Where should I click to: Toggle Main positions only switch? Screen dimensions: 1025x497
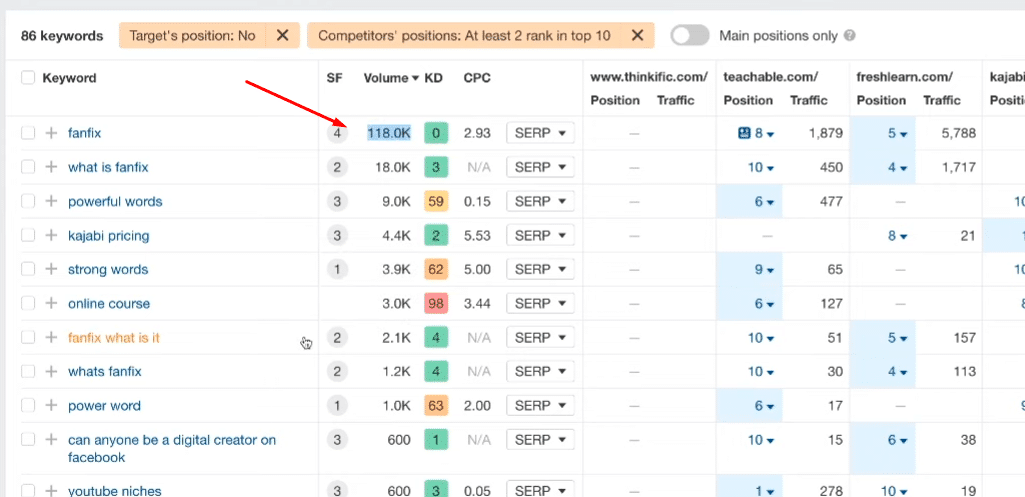pyautogui.click(x=690, y=36)
